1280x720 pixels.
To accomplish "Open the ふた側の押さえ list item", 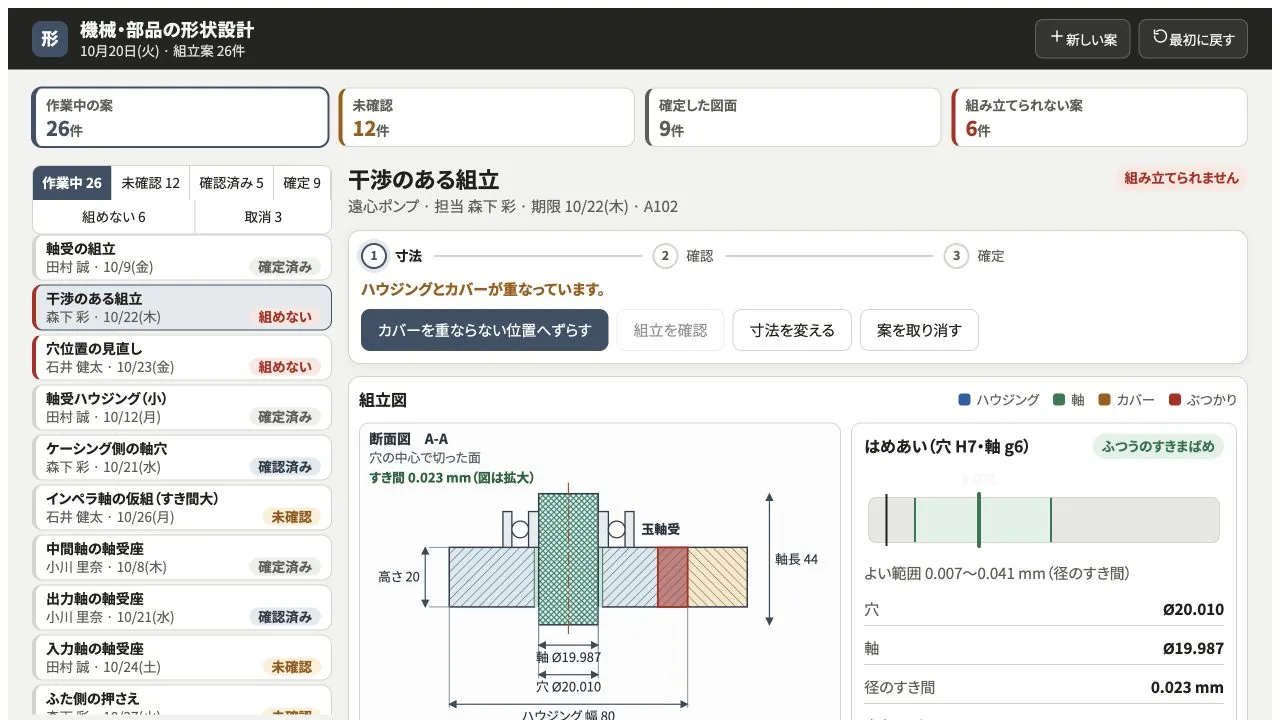I will (x=181, y=702).
